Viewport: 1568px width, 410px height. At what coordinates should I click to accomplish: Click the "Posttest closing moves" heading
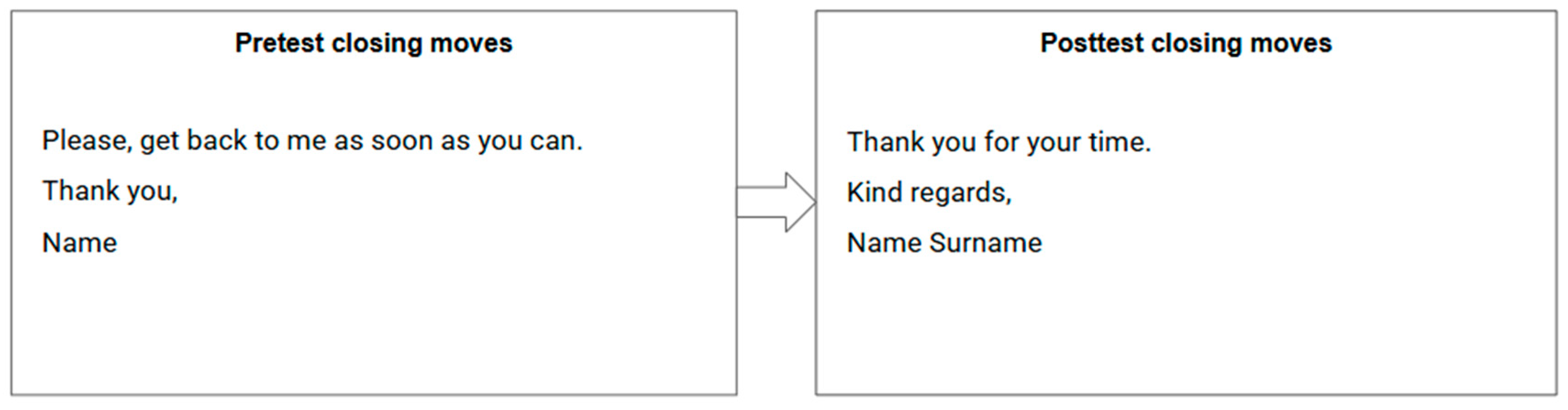click(x=1186, y=43)
